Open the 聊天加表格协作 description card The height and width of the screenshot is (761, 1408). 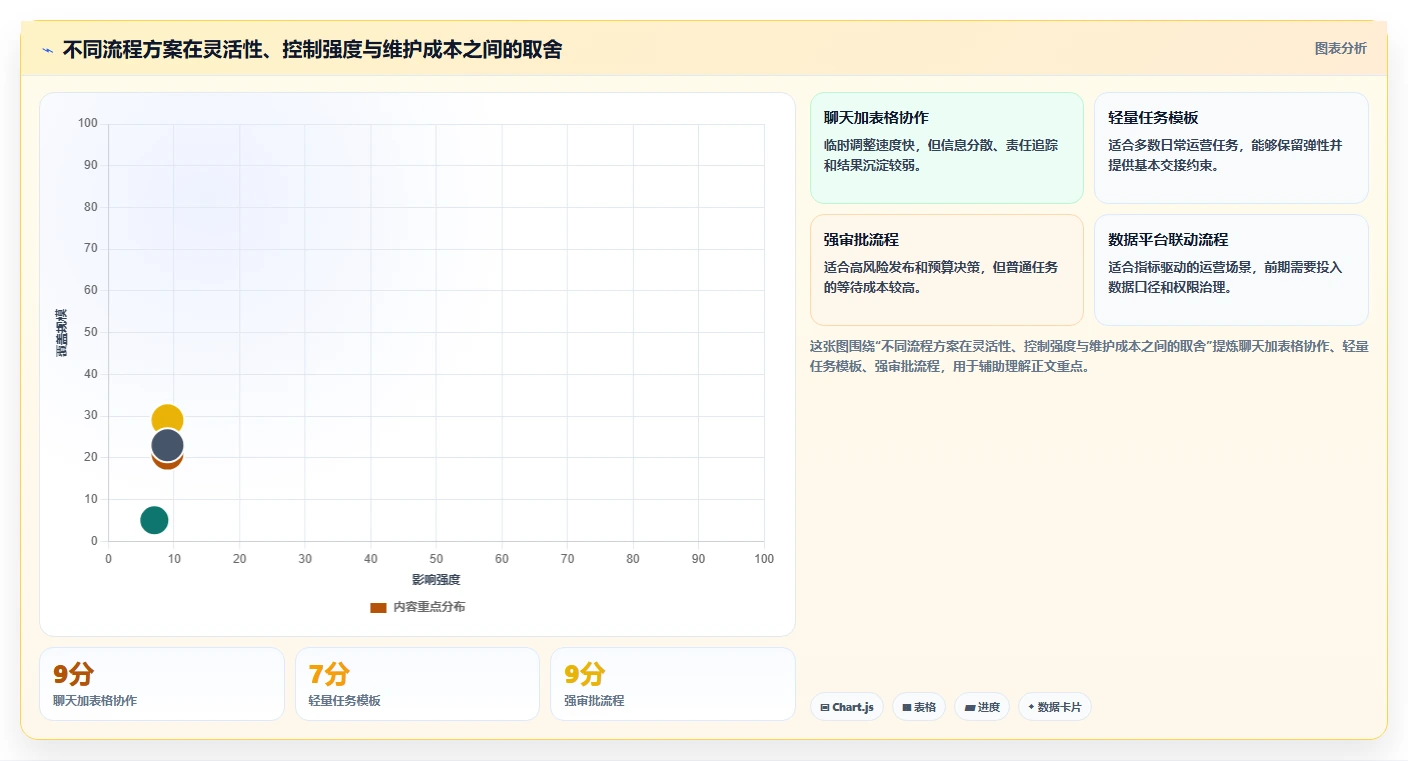pos(947,148)
